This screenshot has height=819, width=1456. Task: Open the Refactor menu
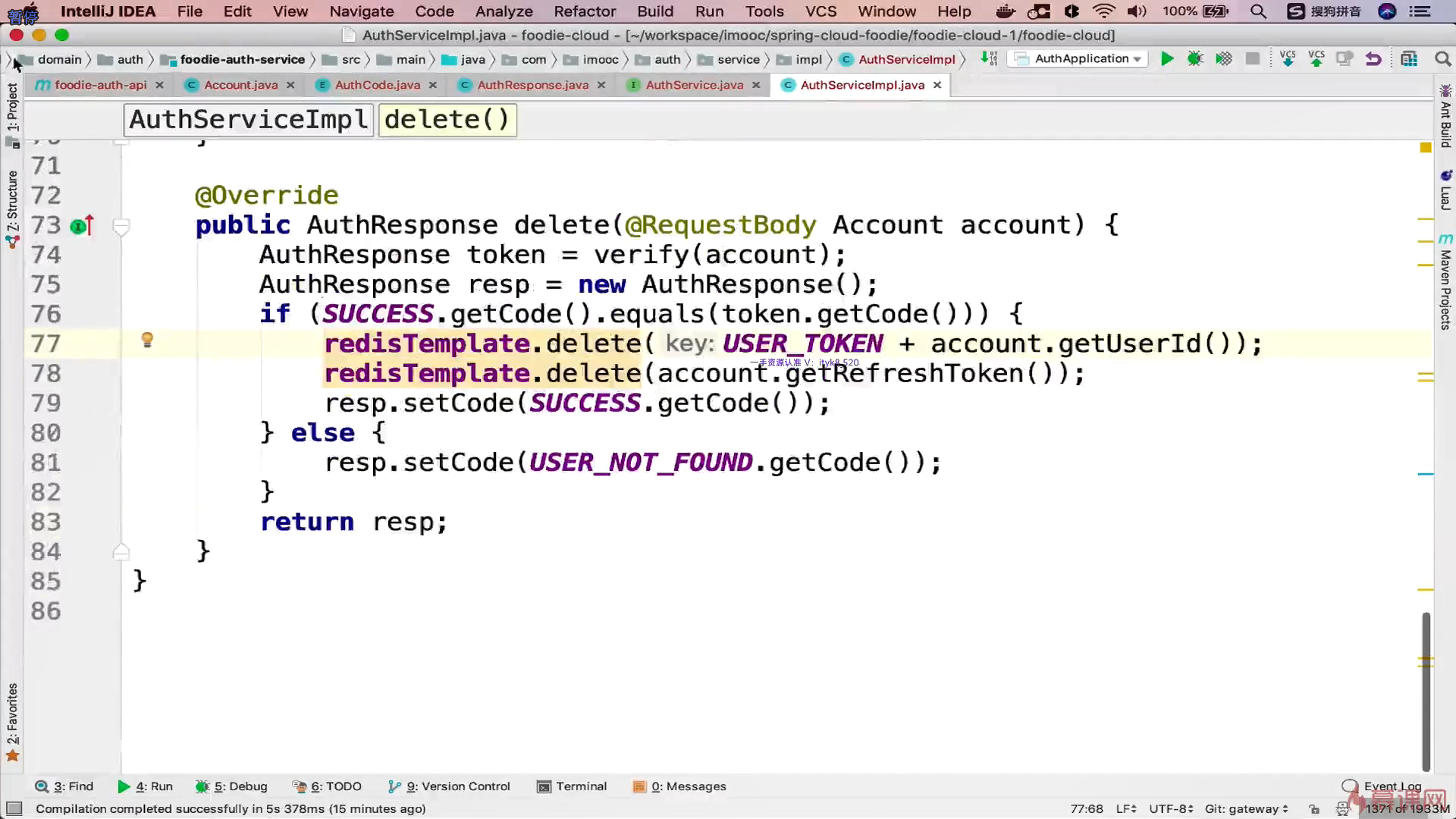pyautogui.click(x=584, y=11)
